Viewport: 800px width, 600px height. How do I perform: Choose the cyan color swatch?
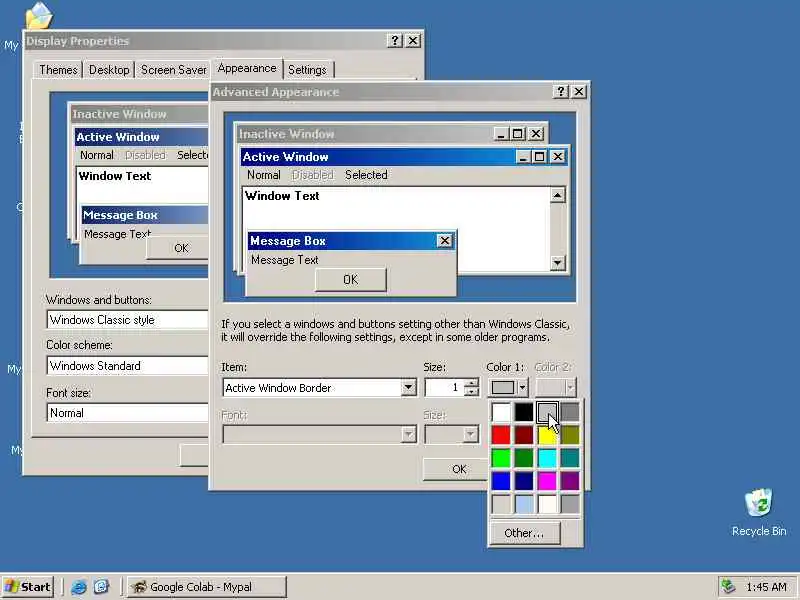pos(547,458)
